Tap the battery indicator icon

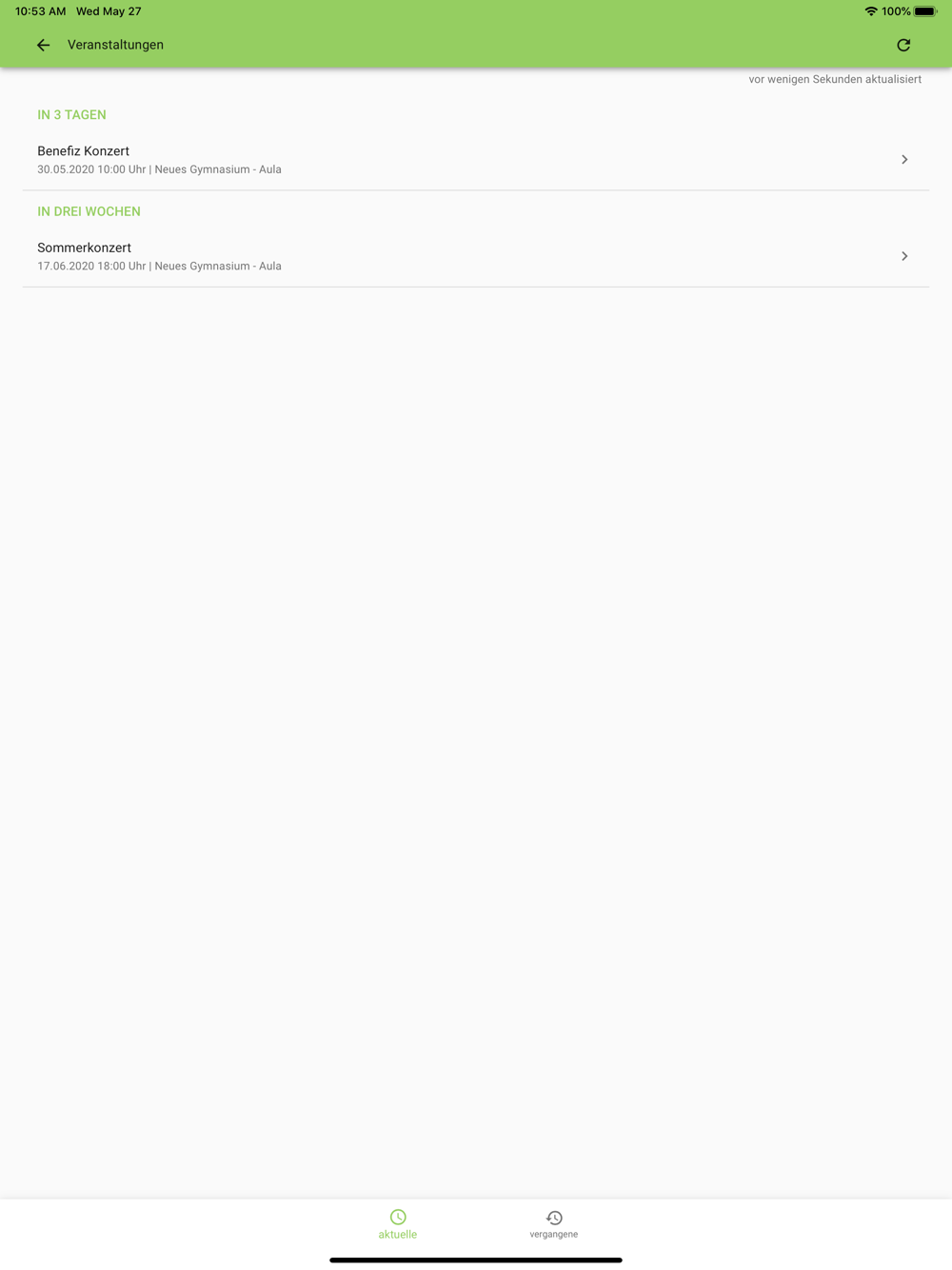[x=925, y=11]
